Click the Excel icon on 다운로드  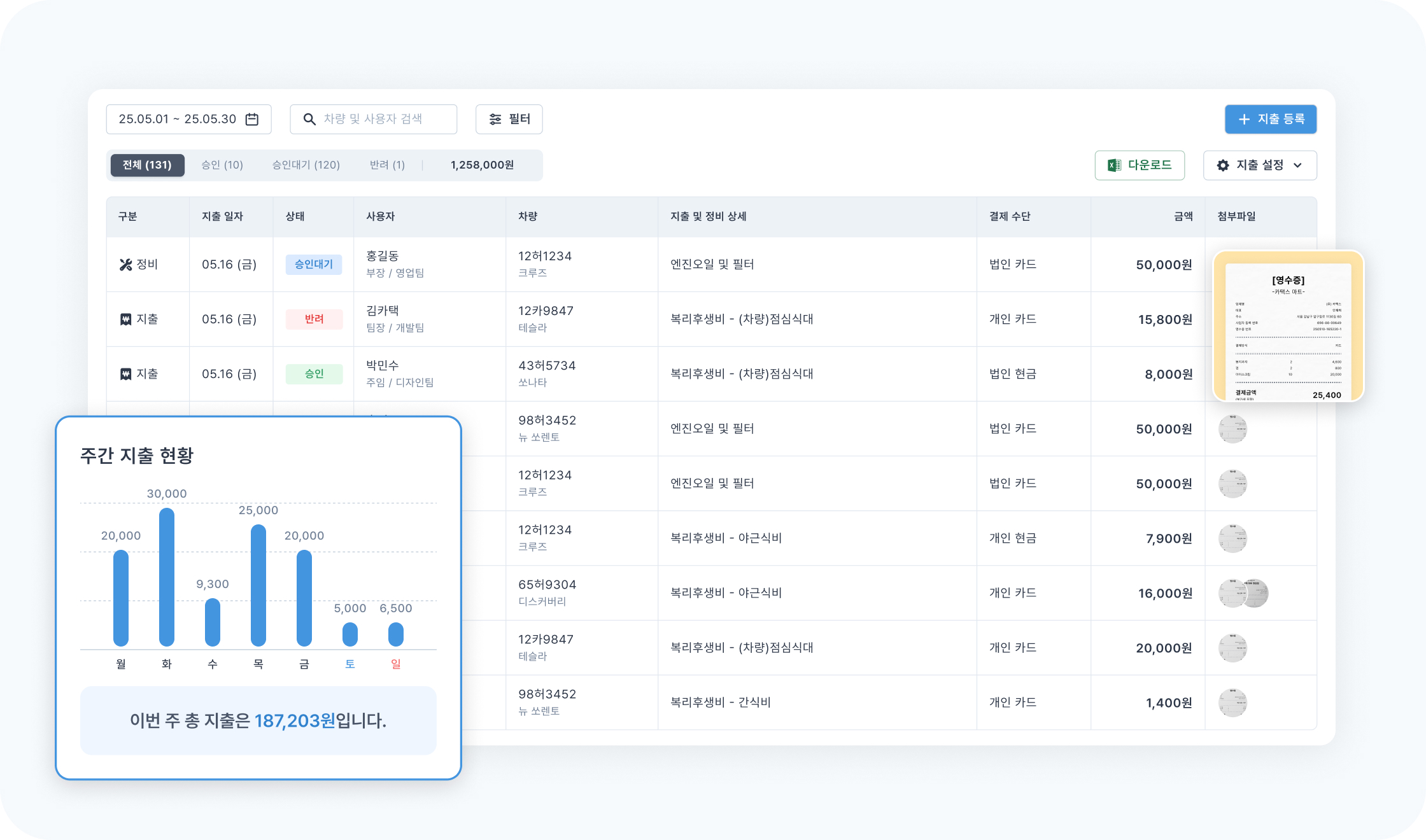coord(1114,165)
